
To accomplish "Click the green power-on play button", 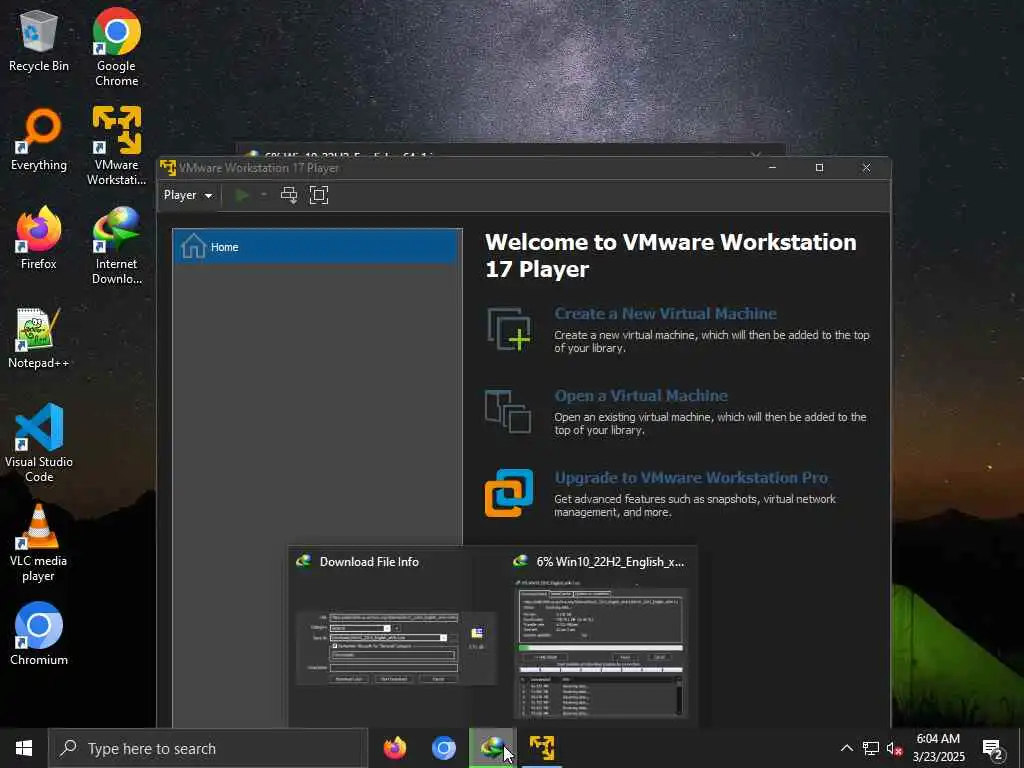I will [242, 195].
